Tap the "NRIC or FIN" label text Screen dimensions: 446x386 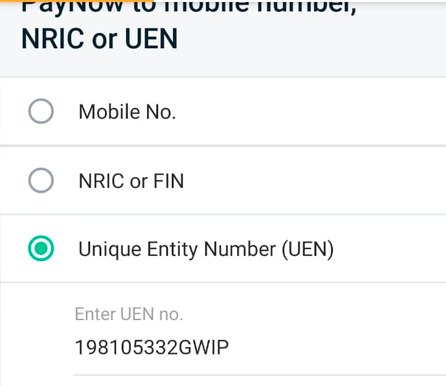coord(131,181)
